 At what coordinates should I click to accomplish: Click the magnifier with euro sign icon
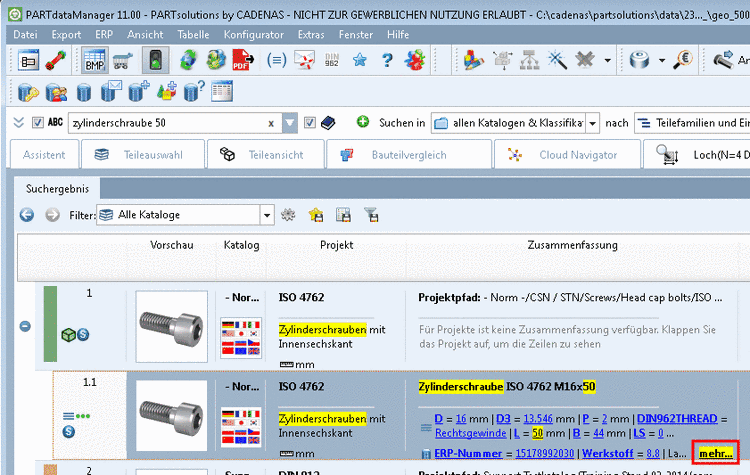coord(683,60)
